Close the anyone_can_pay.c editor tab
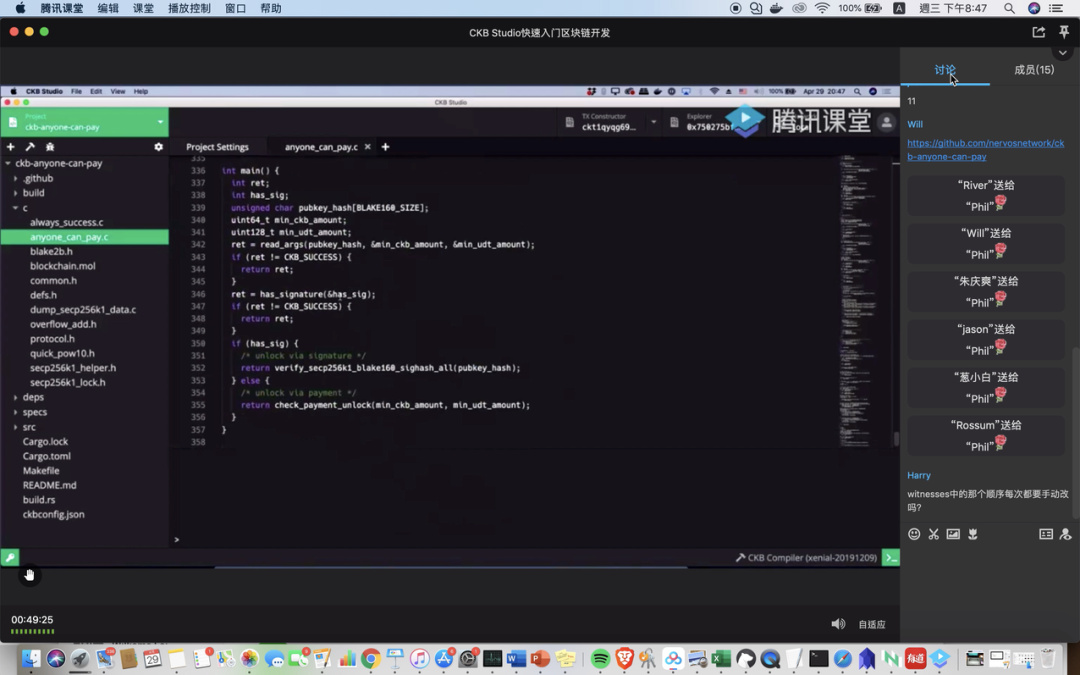 [x=368, y=147]
